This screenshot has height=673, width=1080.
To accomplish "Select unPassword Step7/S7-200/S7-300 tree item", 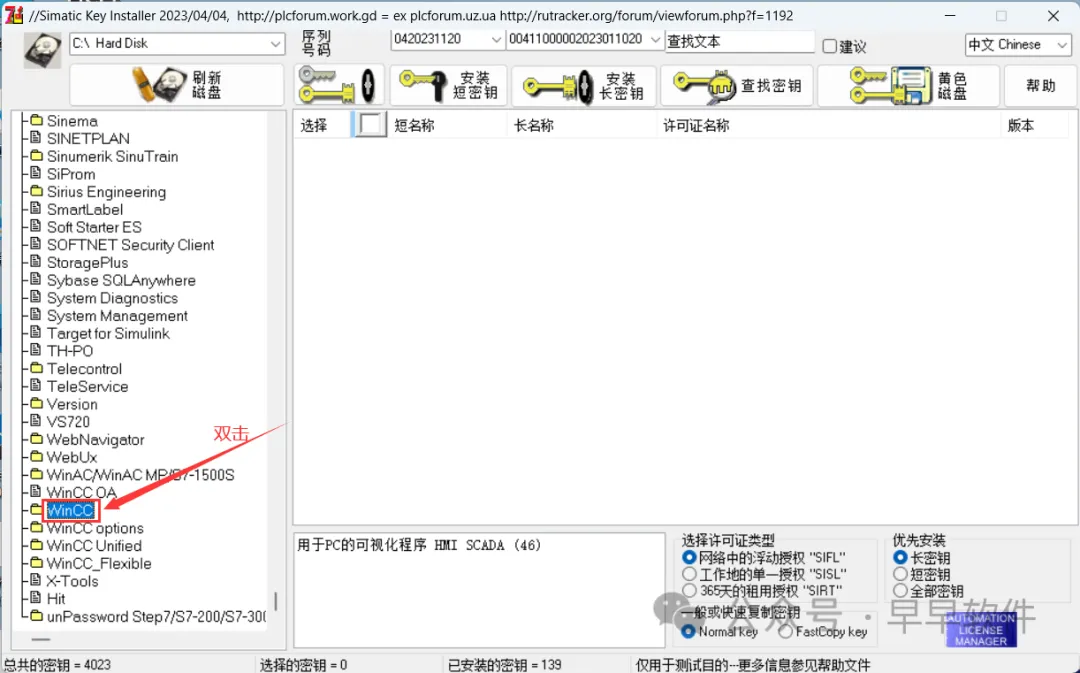I will pyautogui.click(x=156, y=617).
